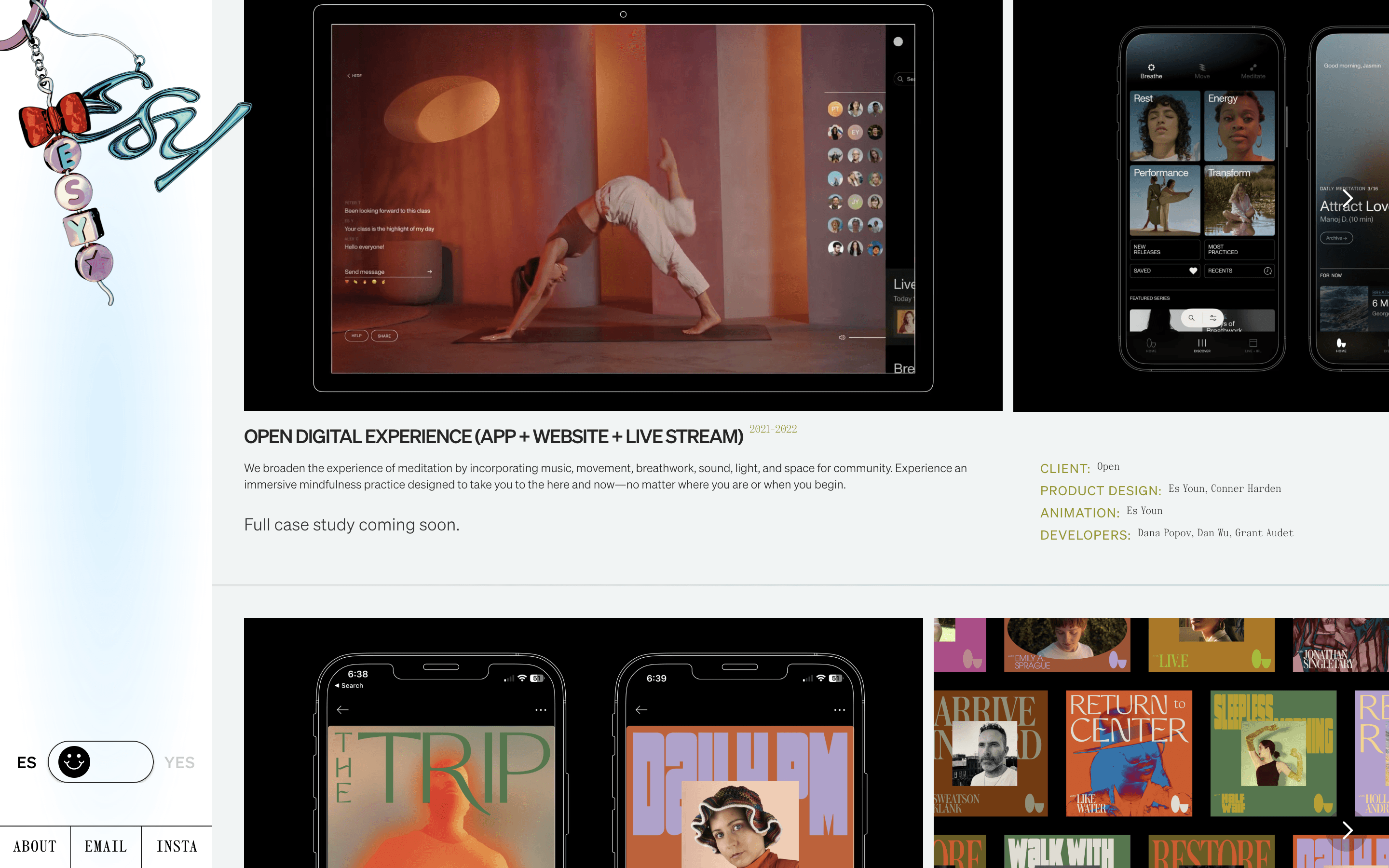Screen dimensions: 1389x868
Task: Open the INSTA link
Action: coord(177,846)
